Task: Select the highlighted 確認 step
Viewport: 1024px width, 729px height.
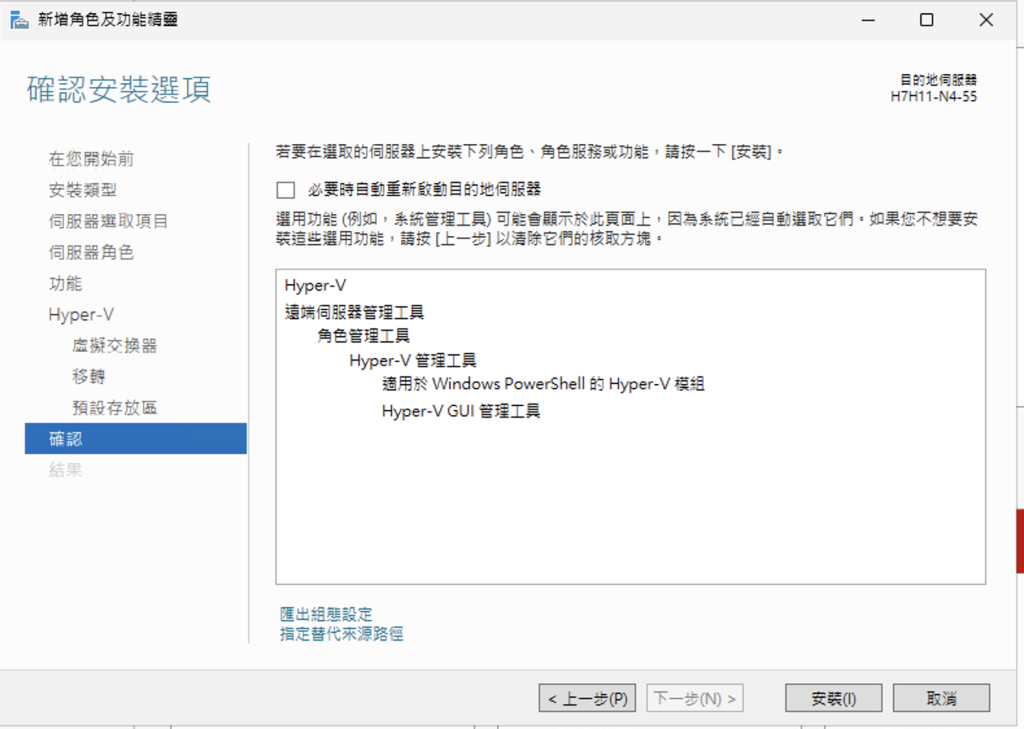Action: (x=66, y=439)
